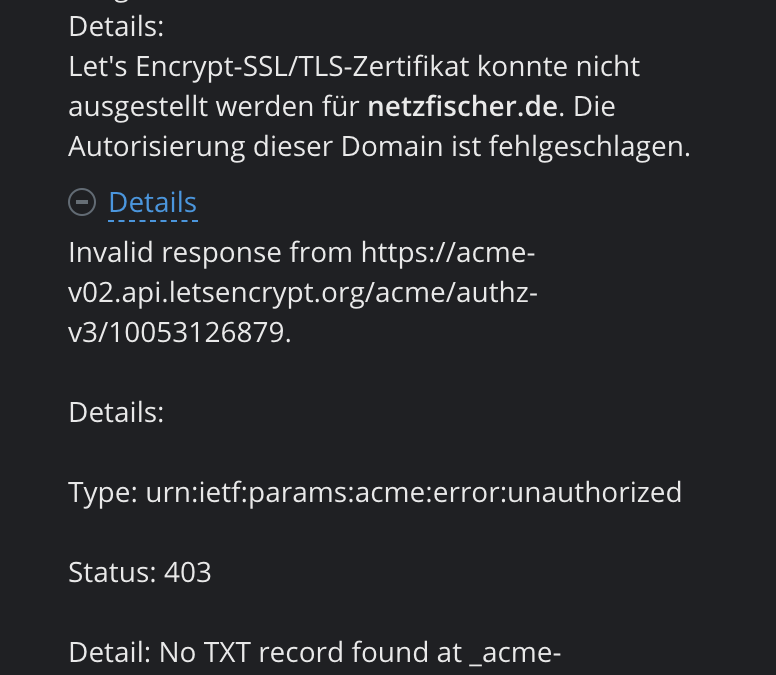
Task: Click the Detail: label on the last line
Action: coord(109,652)
